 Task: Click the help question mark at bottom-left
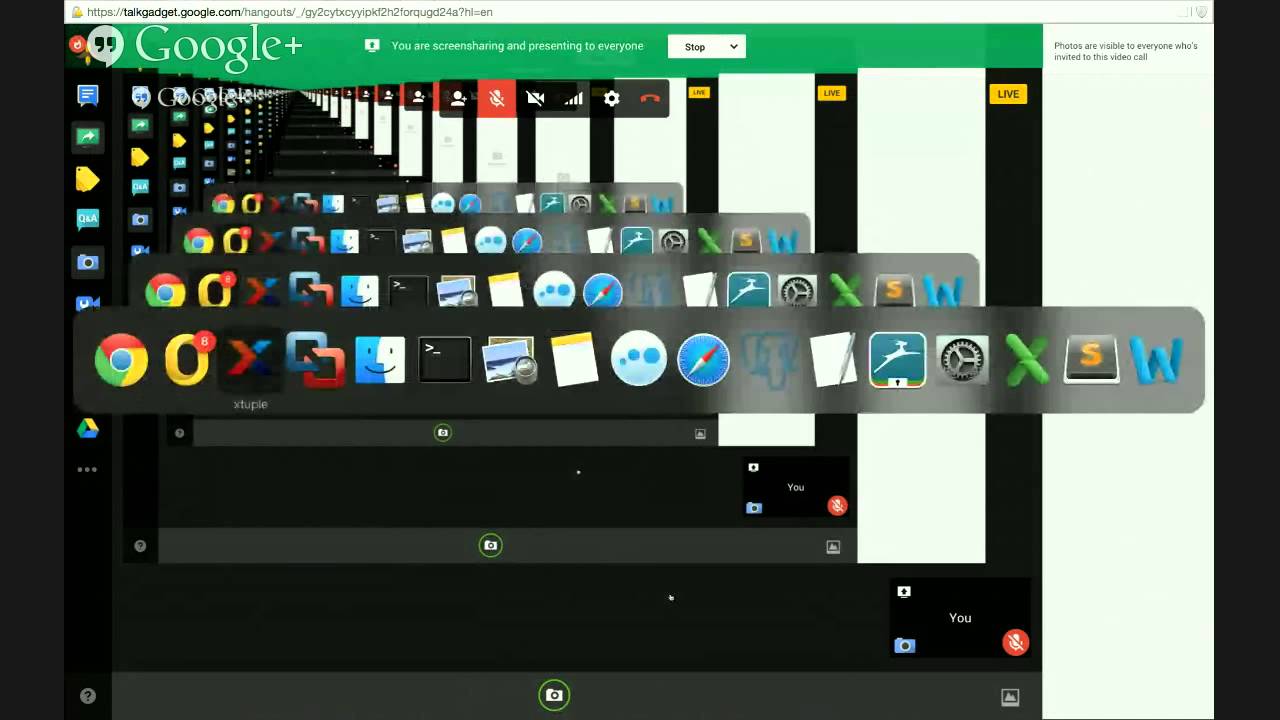(88, 696)
